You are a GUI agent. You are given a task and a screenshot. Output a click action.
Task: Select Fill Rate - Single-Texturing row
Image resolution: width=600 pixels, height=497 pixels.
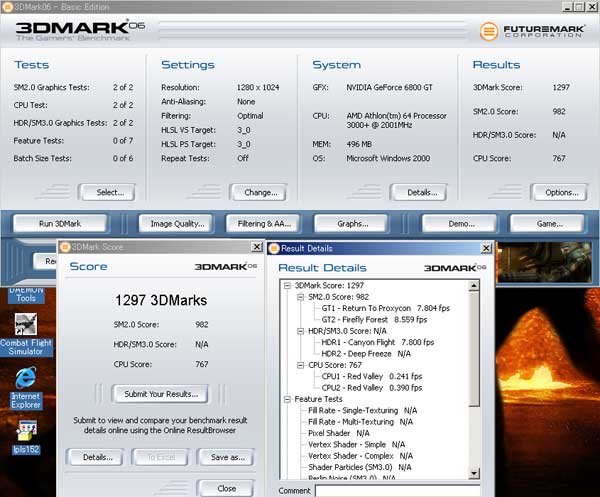[362, 411]
